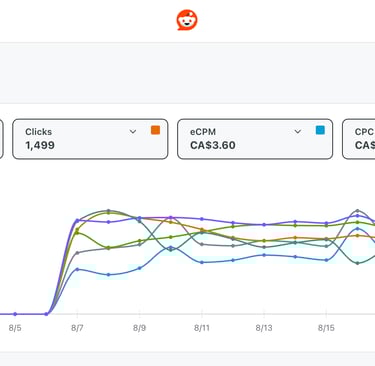Click the 8/9 date axis label

coord(139,328)
